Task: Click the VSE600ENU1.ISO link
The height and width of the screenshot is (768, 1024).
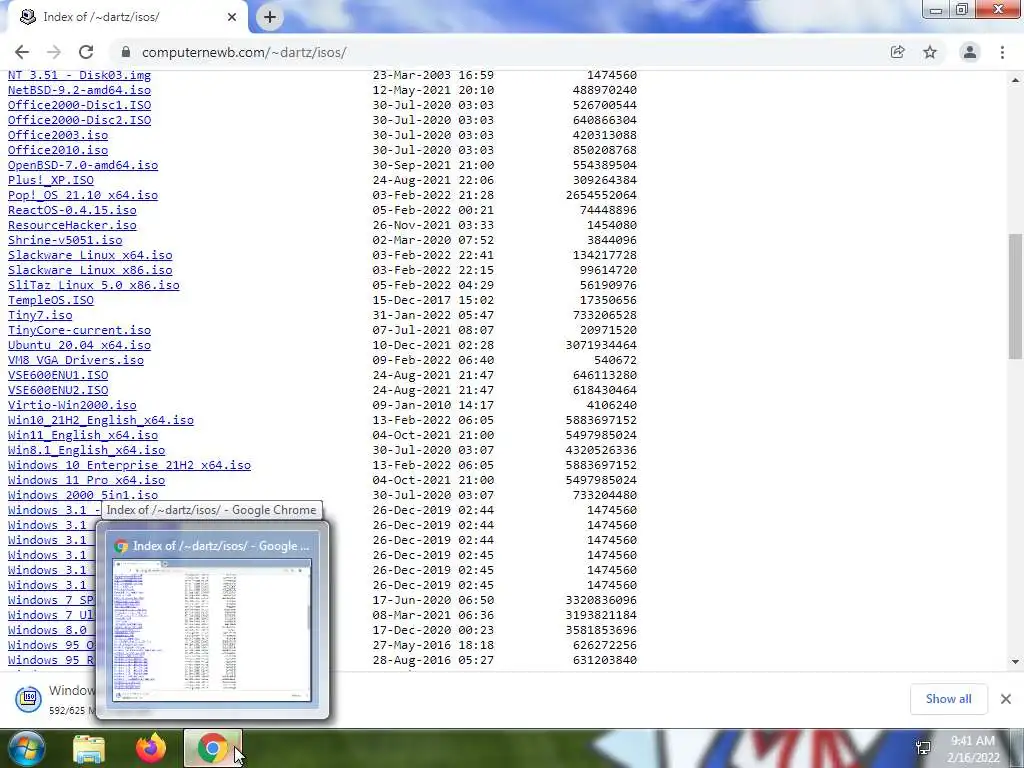Action: point(58,376)
